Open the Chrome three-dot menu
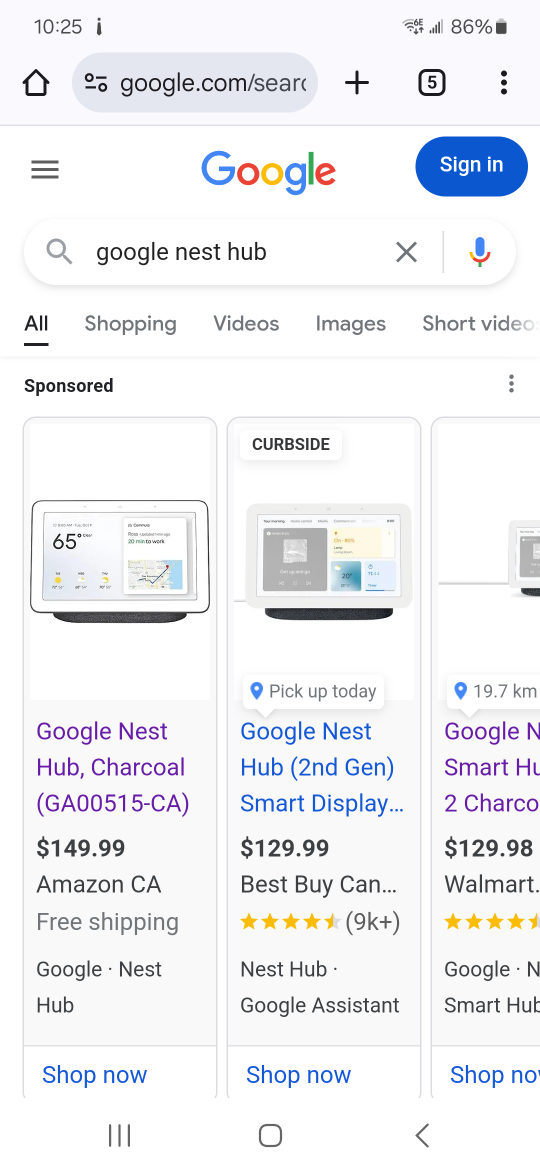 [504, 83]
